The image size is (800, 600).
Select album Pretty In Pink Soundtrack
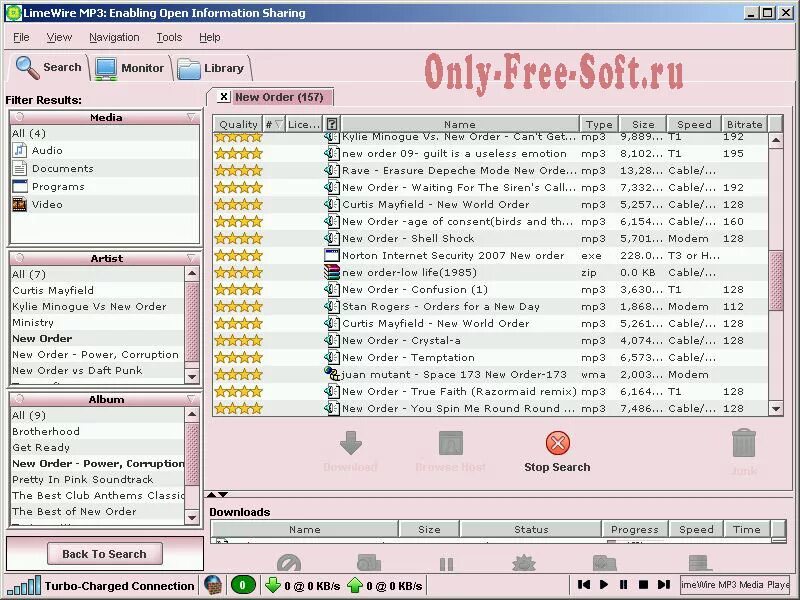pyautogui.click(x=83, y=479)
